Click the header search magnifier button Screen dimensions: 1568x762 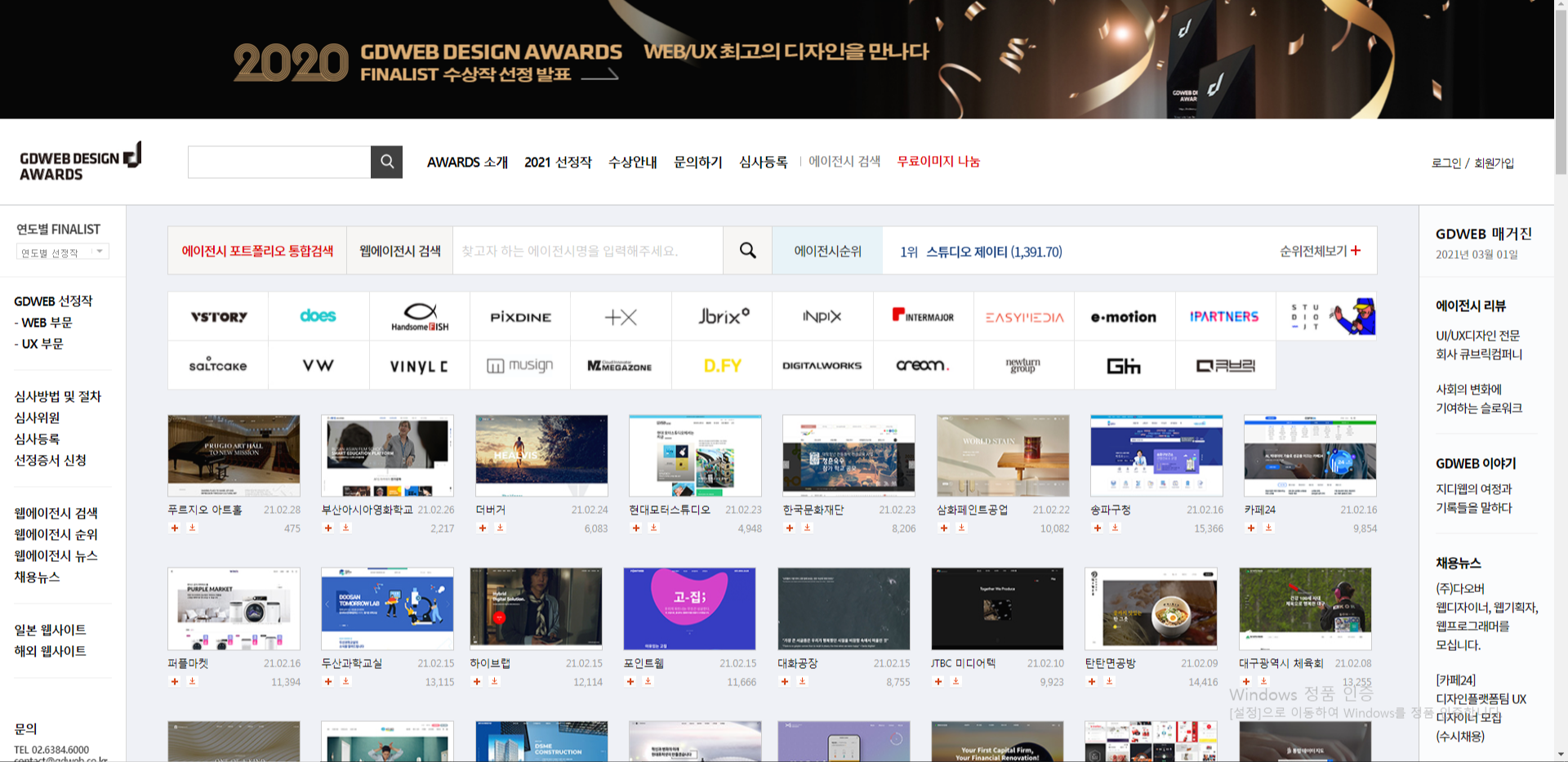[386, 162]
